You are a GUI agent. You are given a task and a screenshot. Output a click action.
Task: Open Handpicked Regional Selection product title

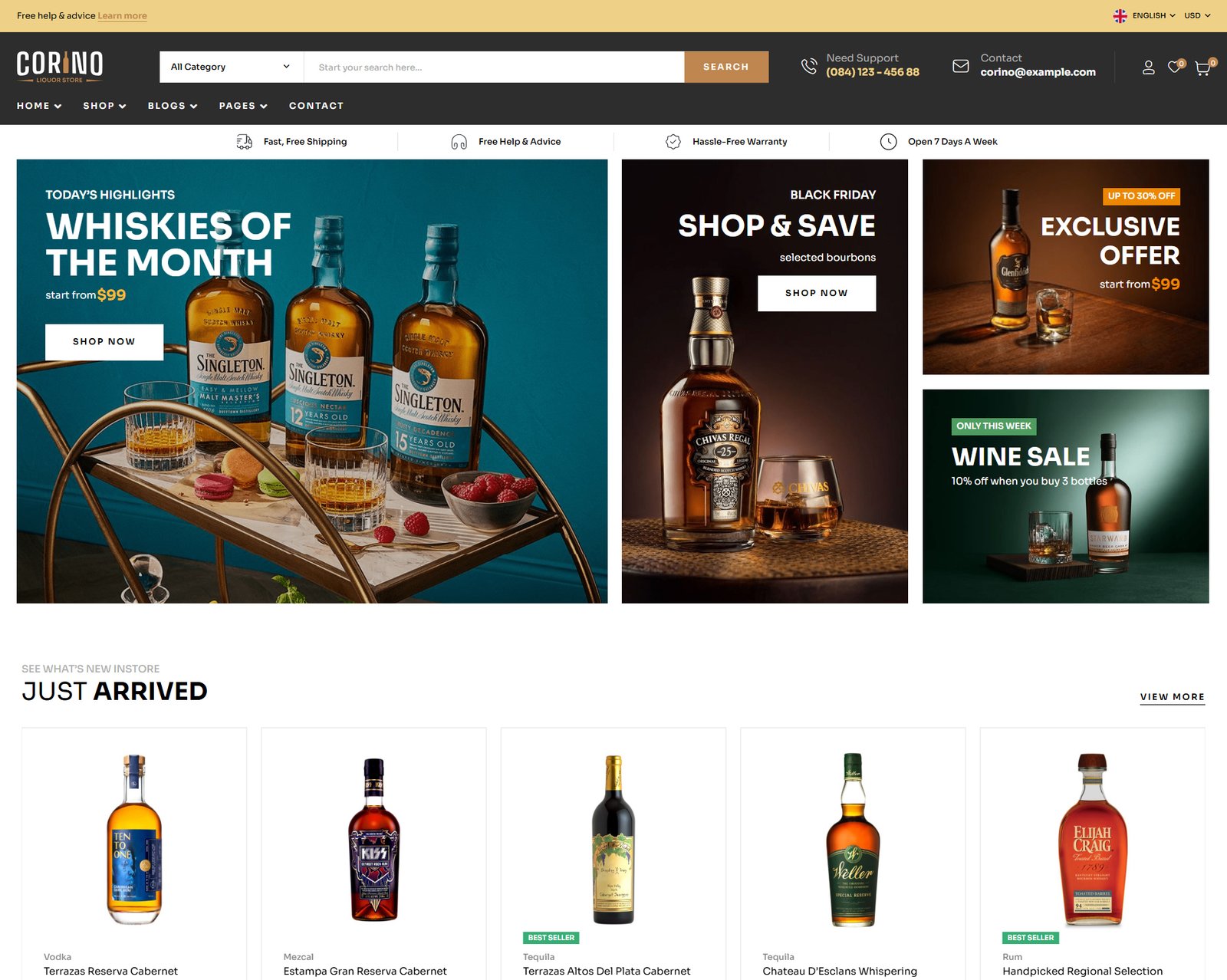[1082, 971]
